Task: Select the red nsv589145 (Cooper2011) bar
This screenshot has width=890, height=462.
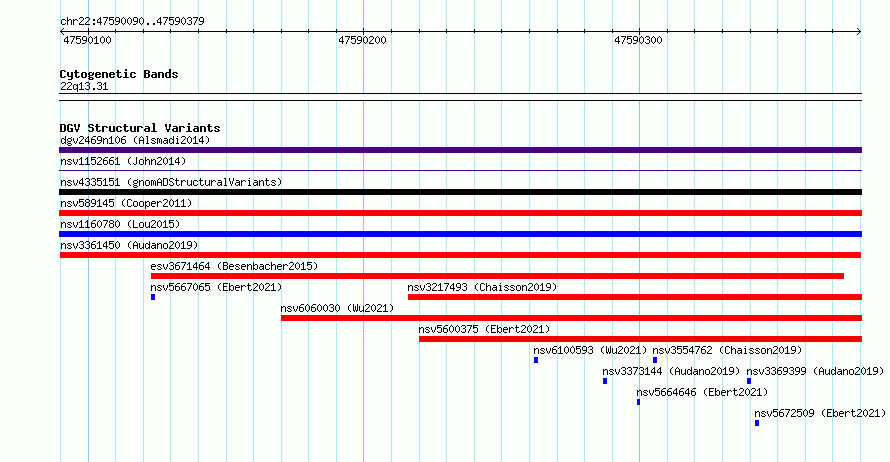Action: coord(460,213)
